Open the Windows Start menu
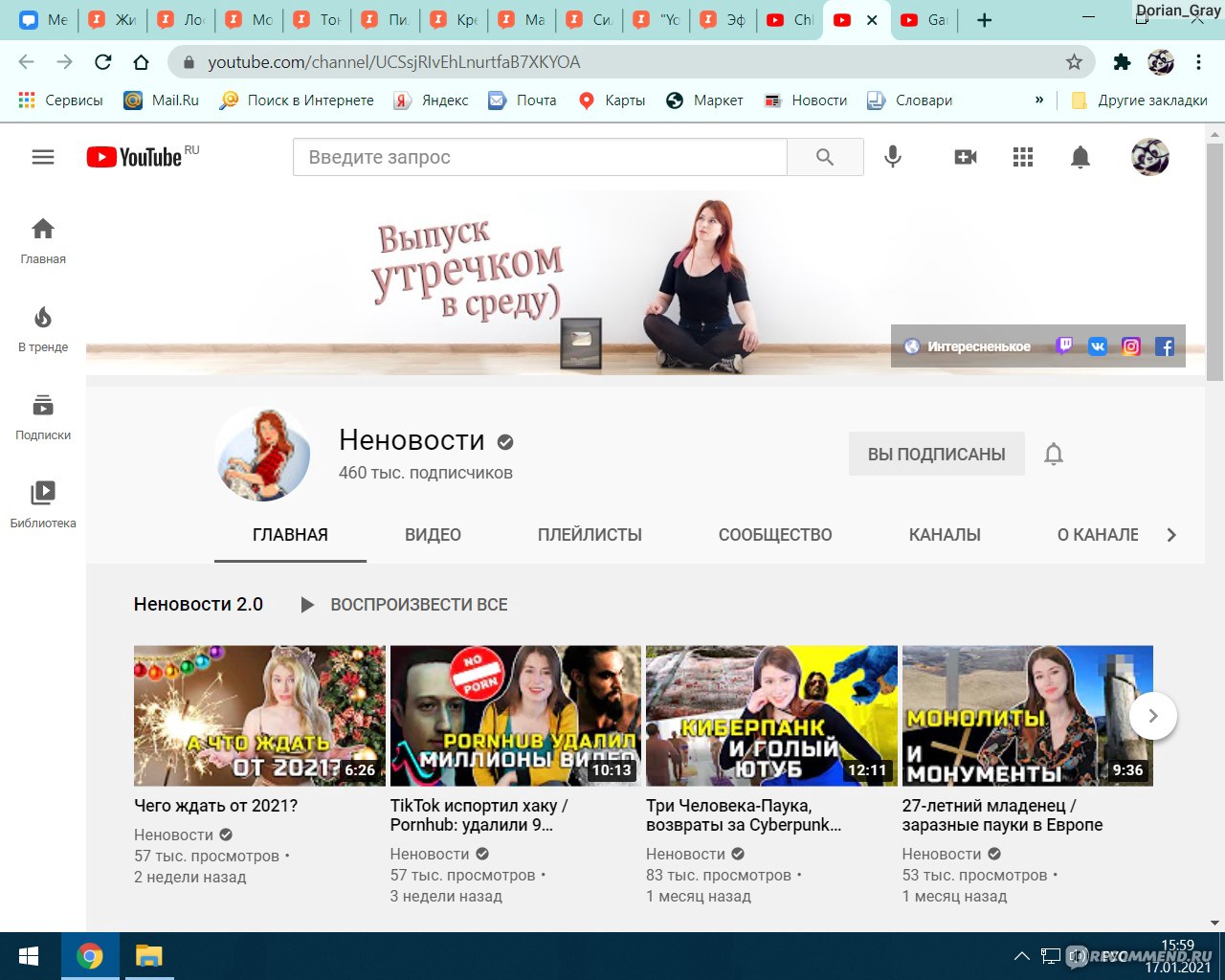 [x=29, y=956]
